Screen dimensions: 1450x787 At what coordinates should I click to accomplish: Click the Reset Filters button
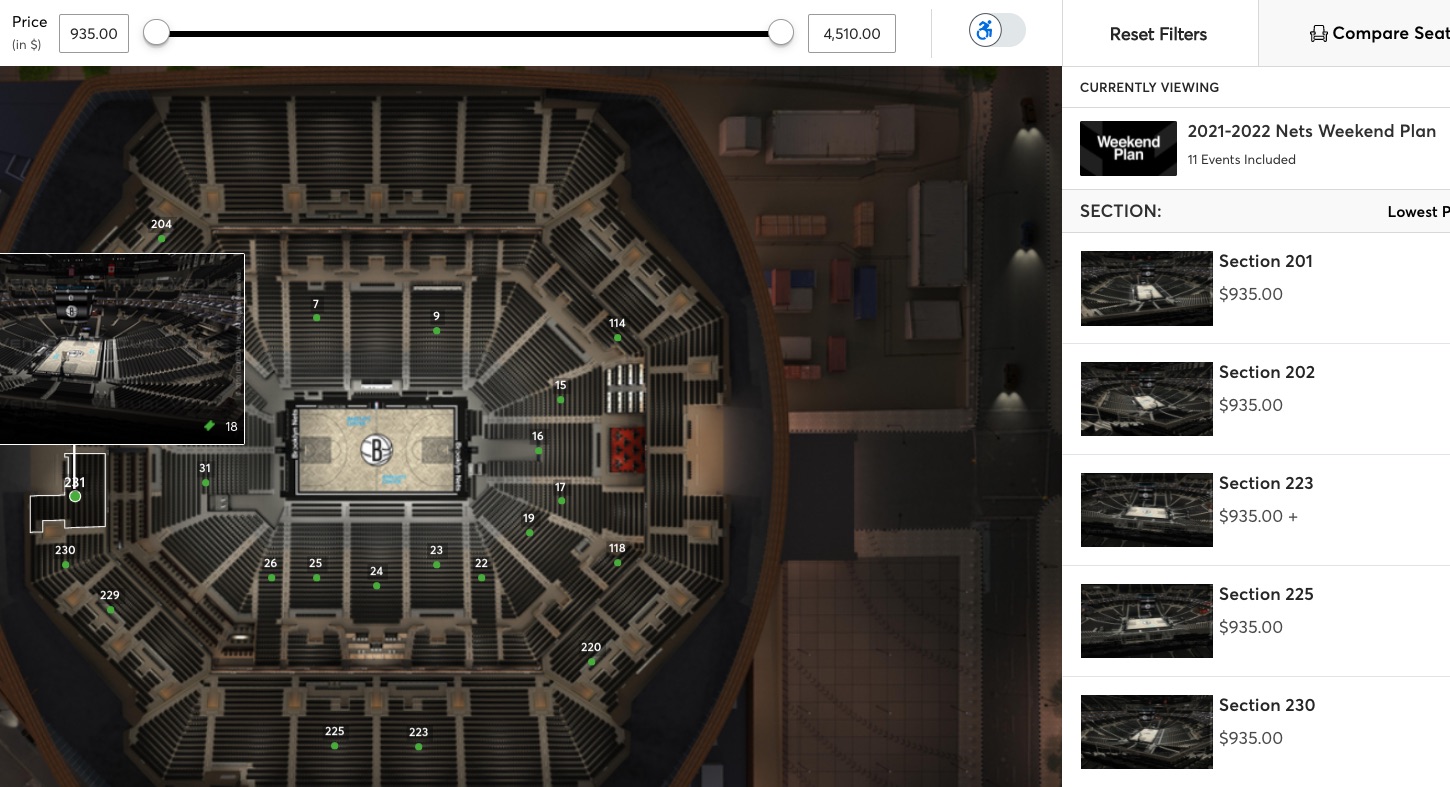1158,33
